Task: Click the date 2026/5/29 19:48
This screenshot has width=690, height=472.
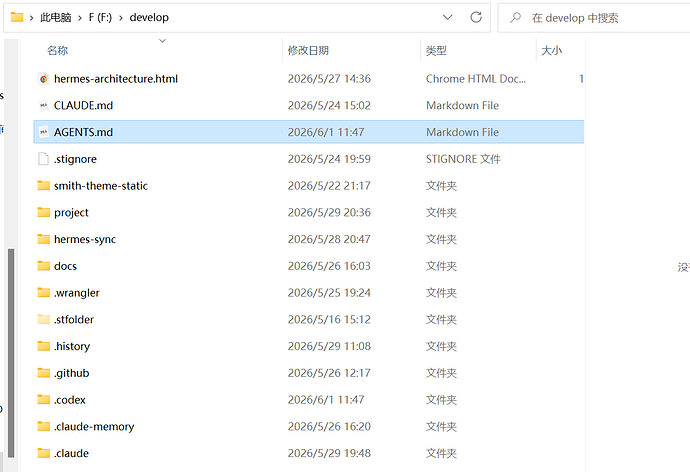Action: click(x=329, y=453)
